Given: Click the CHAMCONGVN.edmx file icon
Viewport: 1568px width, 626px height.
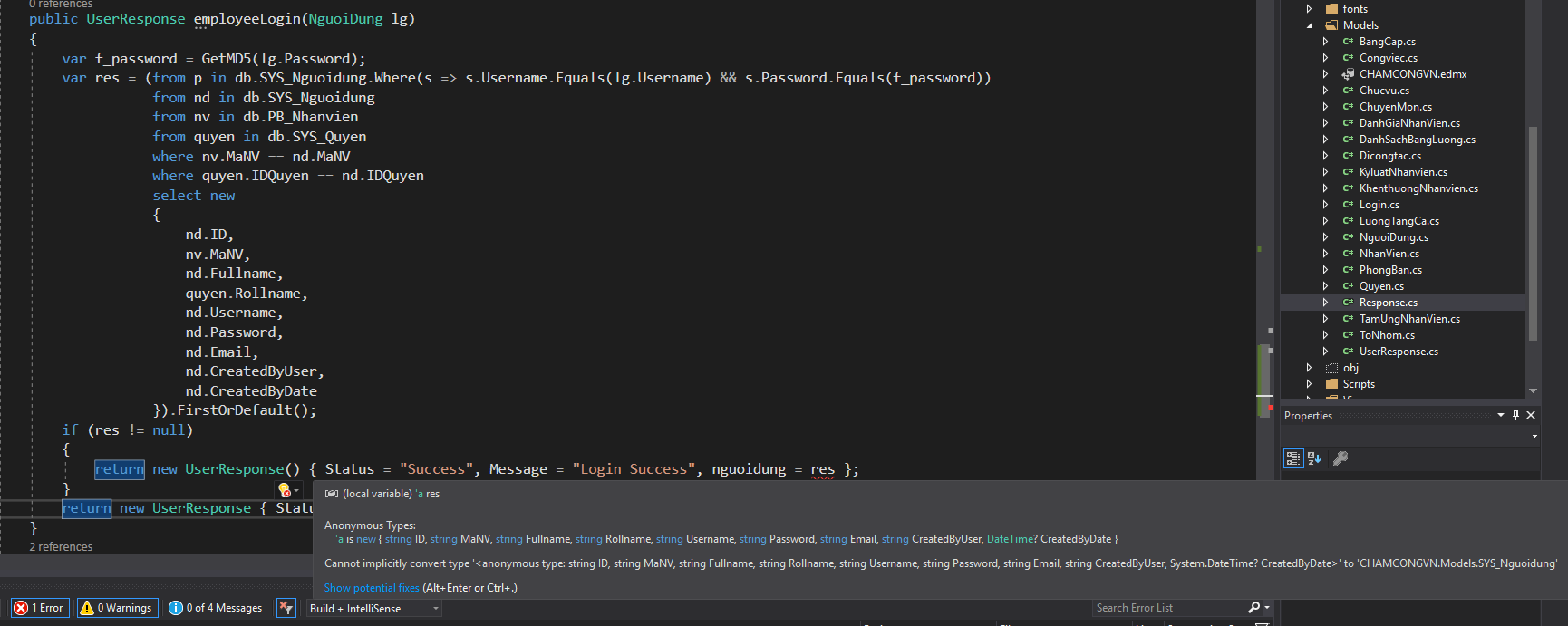Looking at the screenshot, I should (x=1348, y=74).
